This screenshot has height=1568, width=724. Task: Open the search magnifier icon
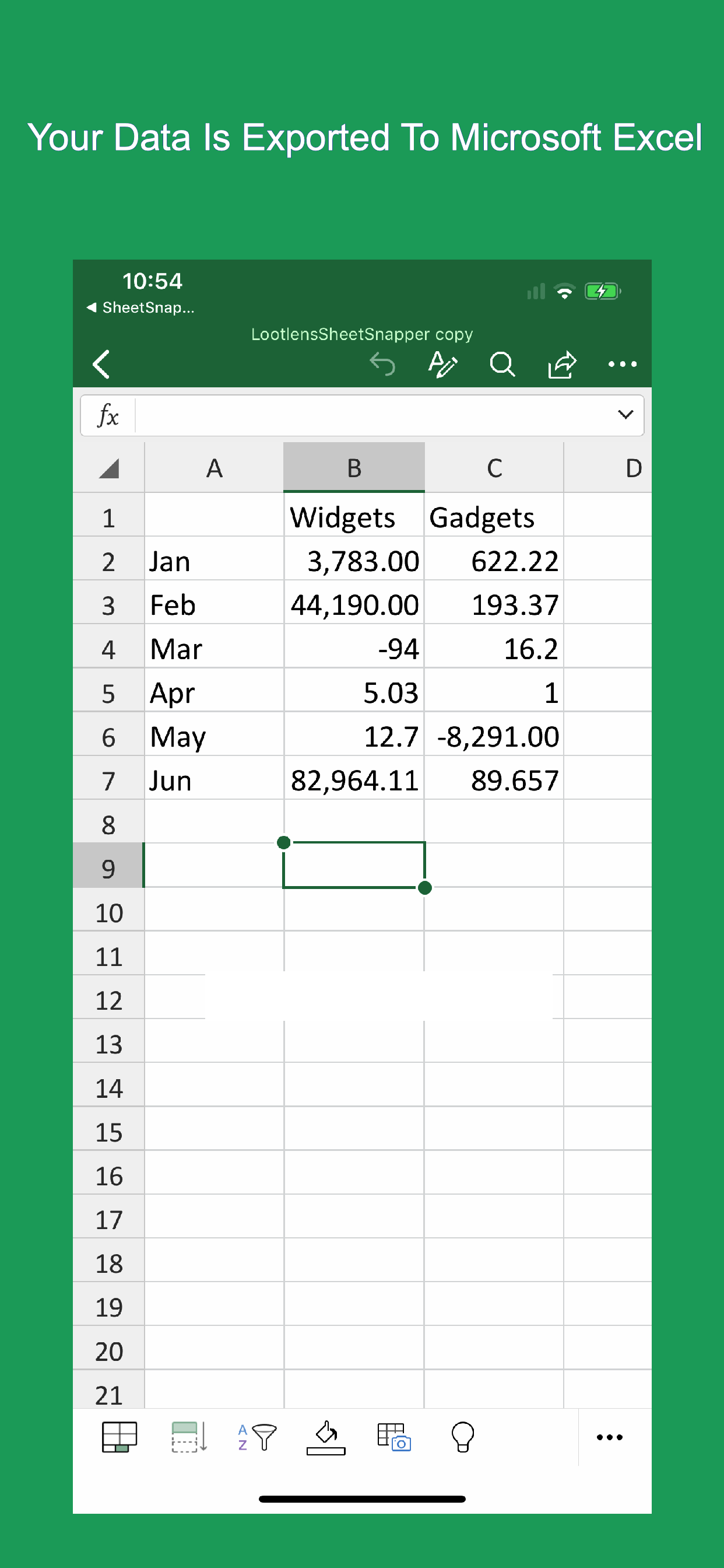coord(502,365)
